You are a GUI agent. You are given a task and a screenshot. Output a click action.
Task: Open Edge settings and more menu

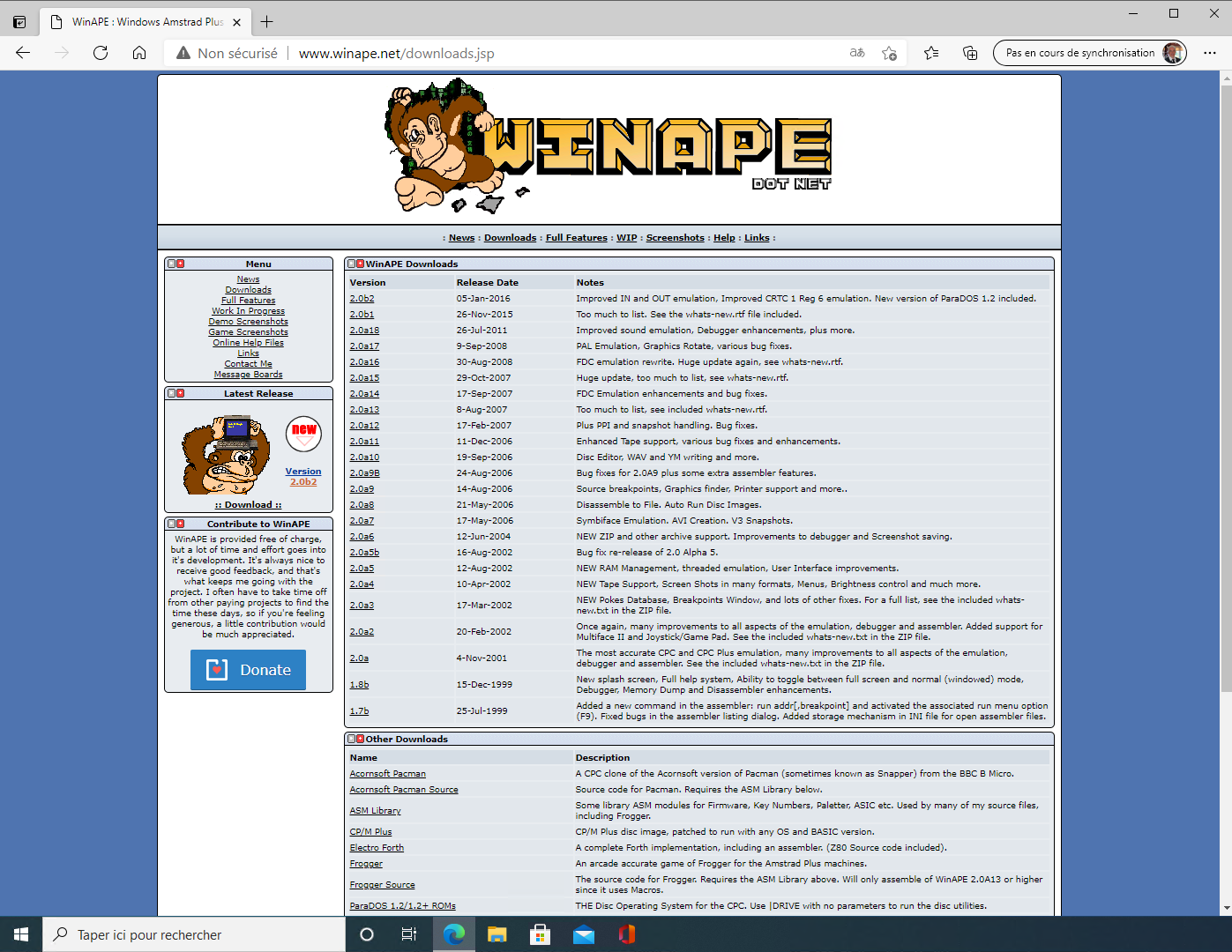pyautogui.click(x=1210, y=53)
